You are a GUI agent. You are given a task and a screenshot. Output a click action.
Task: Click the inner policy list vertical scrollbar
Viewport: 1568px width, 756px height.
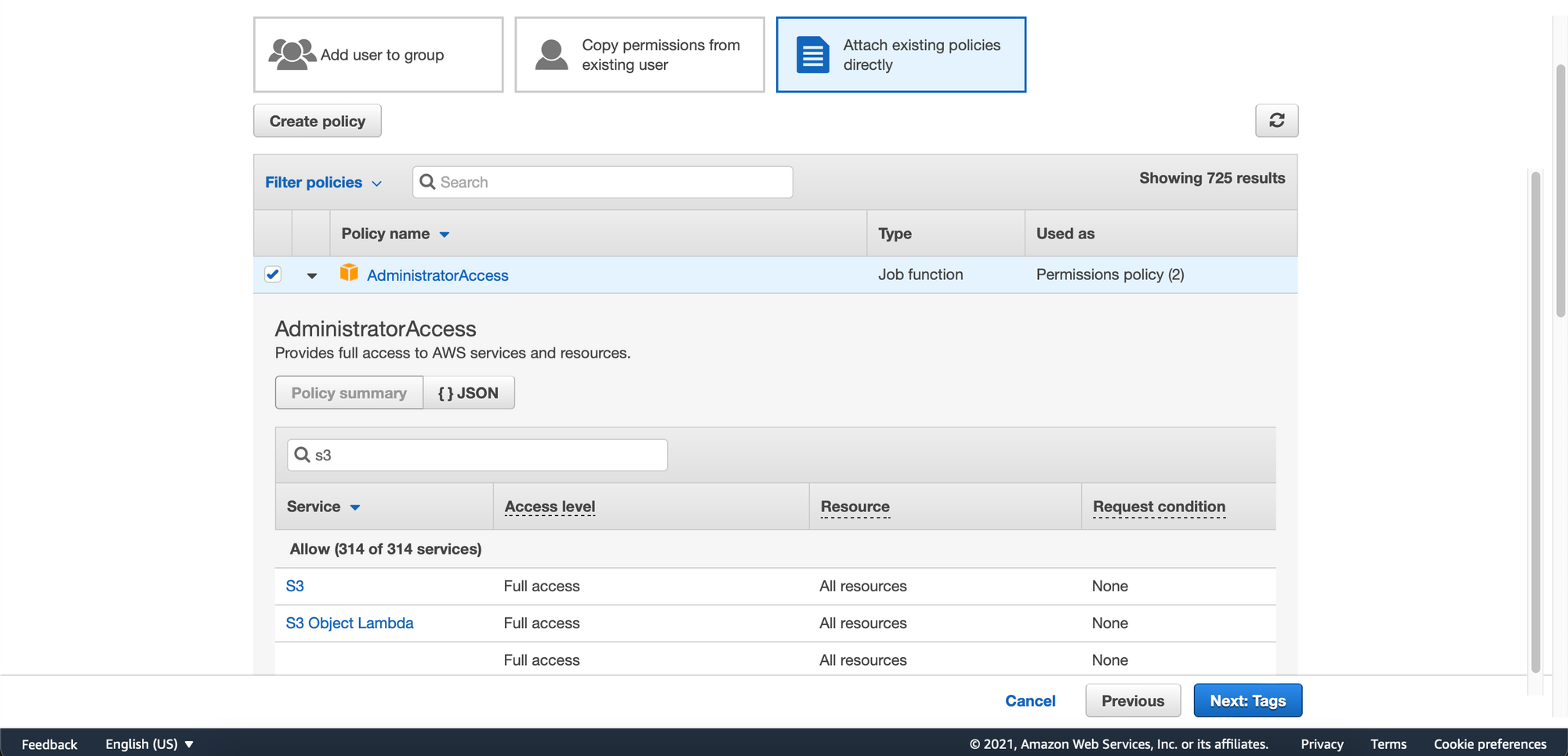[1536, 422]
